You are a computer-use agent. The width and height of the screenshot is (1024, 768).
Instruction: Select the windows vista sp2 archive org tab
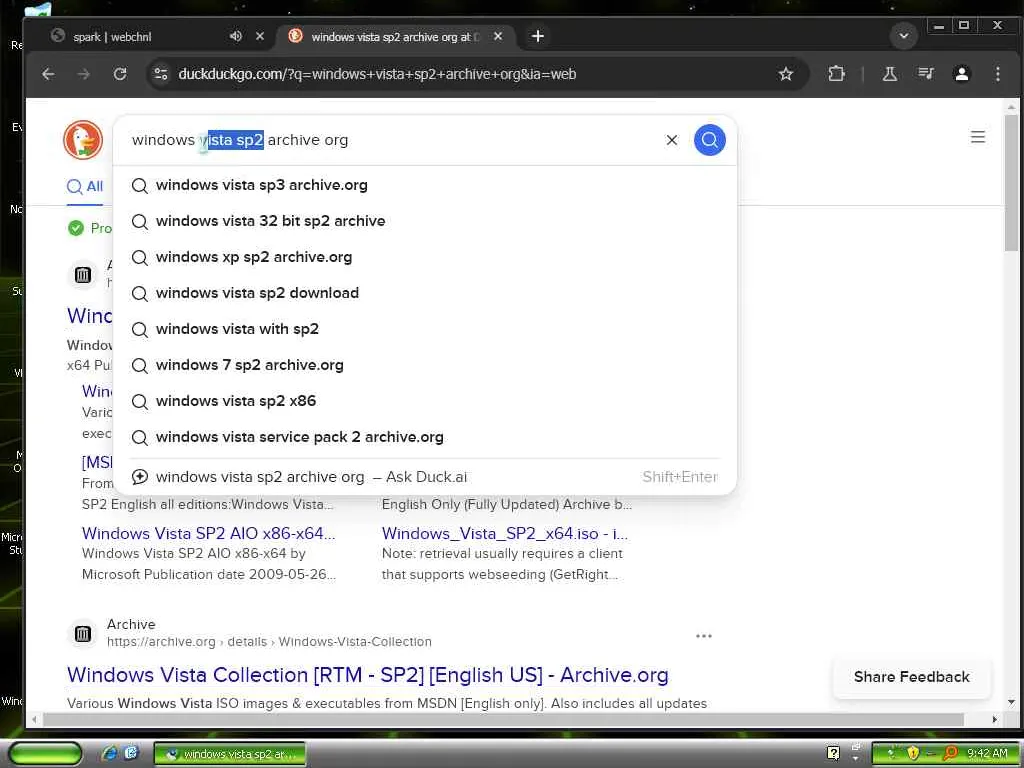pos(396,37)
